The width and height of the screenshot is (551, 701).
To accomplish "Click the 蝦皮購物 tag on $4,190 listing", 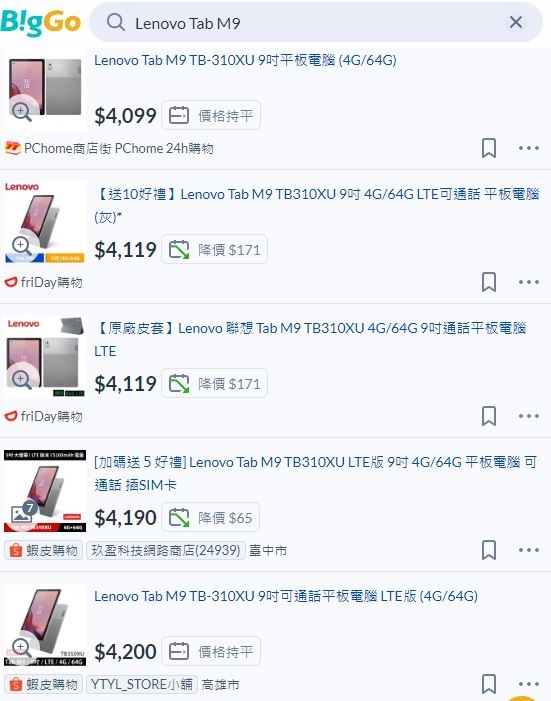I will 43,550.
